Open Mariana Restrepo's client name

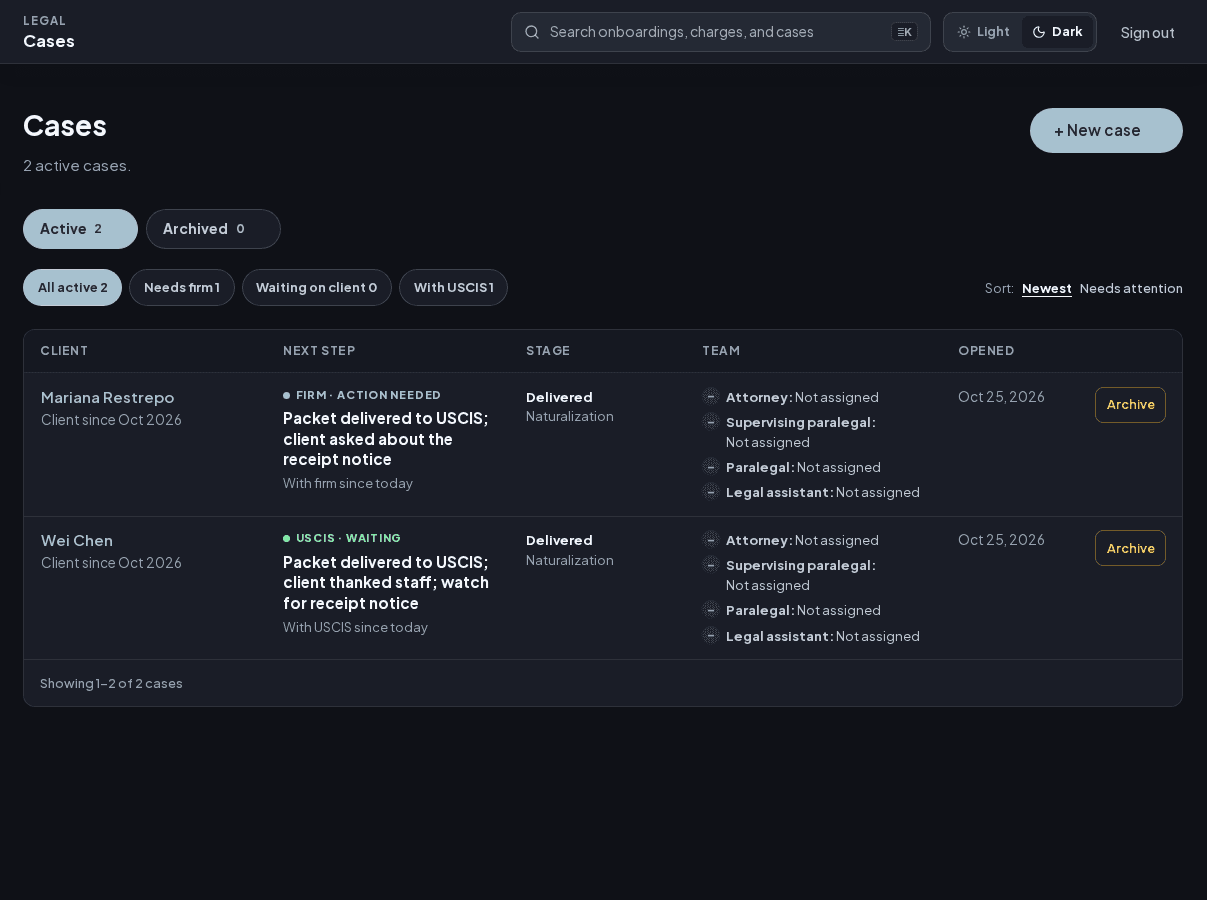(x=108, y=397)
